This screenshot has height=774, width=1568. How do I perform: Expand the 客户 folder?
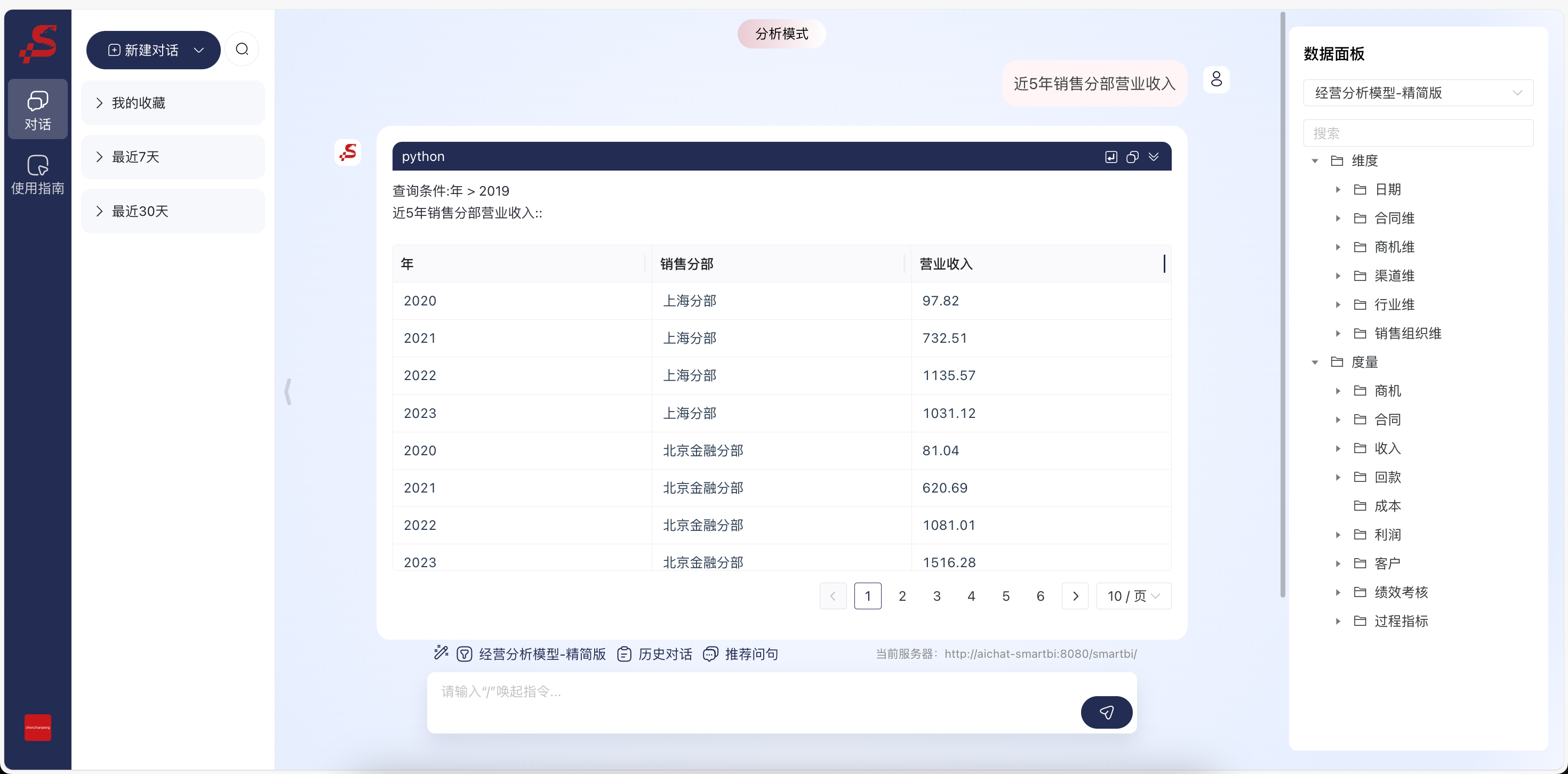pyautogui.click(x=1338, y=563)
